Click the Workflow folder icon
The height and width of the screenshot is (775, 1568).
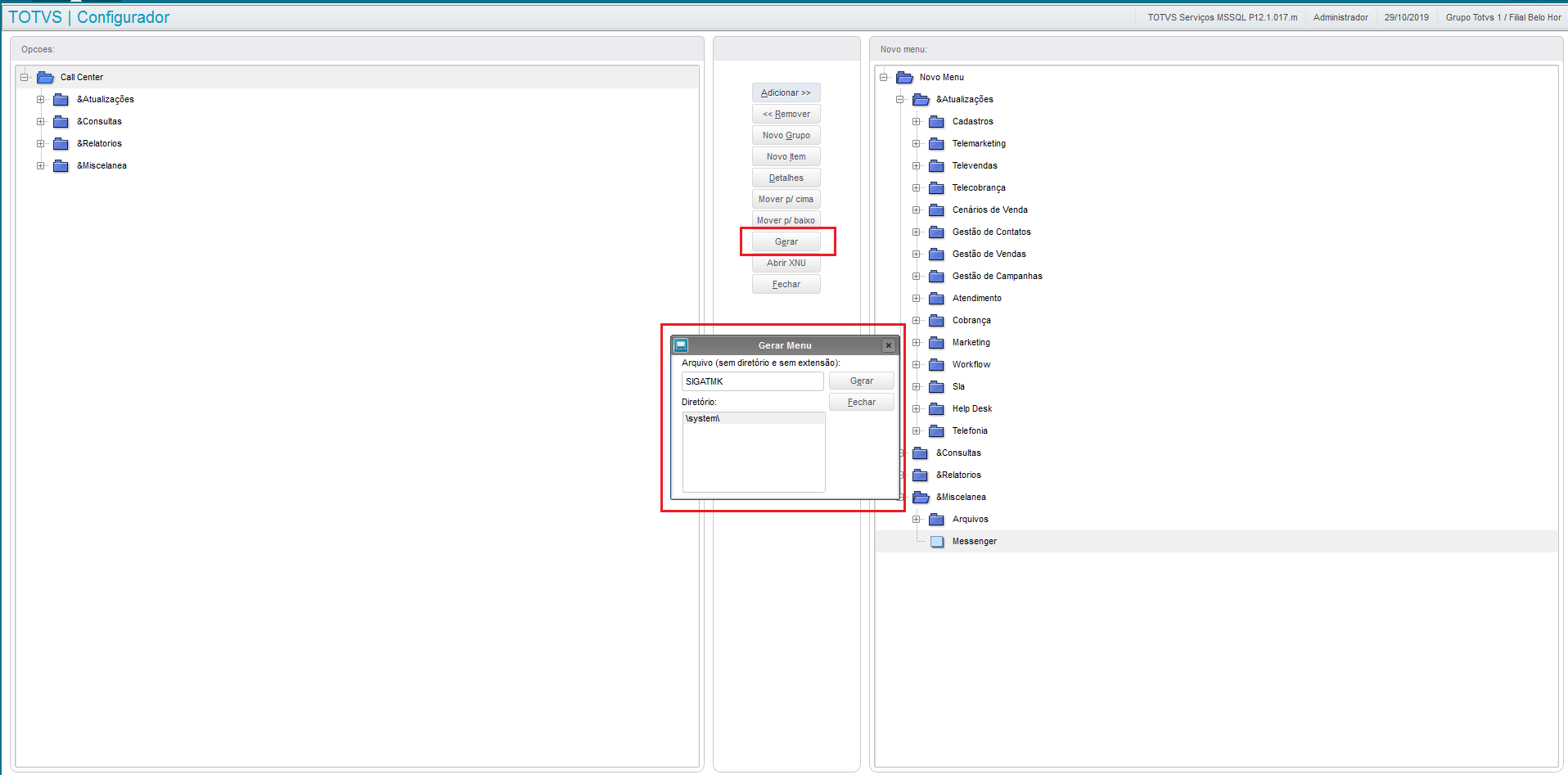[936, 364]
